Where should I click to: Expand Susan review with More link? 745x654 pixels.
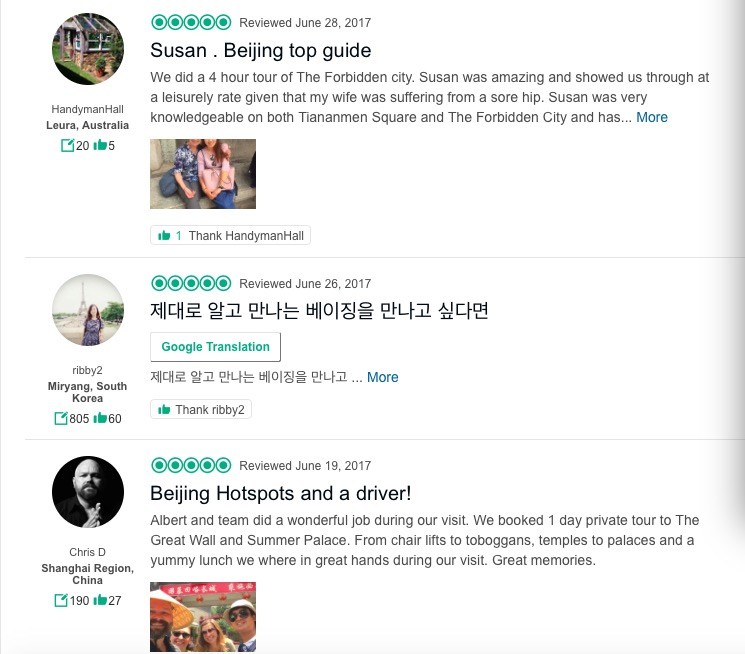click(x=652, y=117)
